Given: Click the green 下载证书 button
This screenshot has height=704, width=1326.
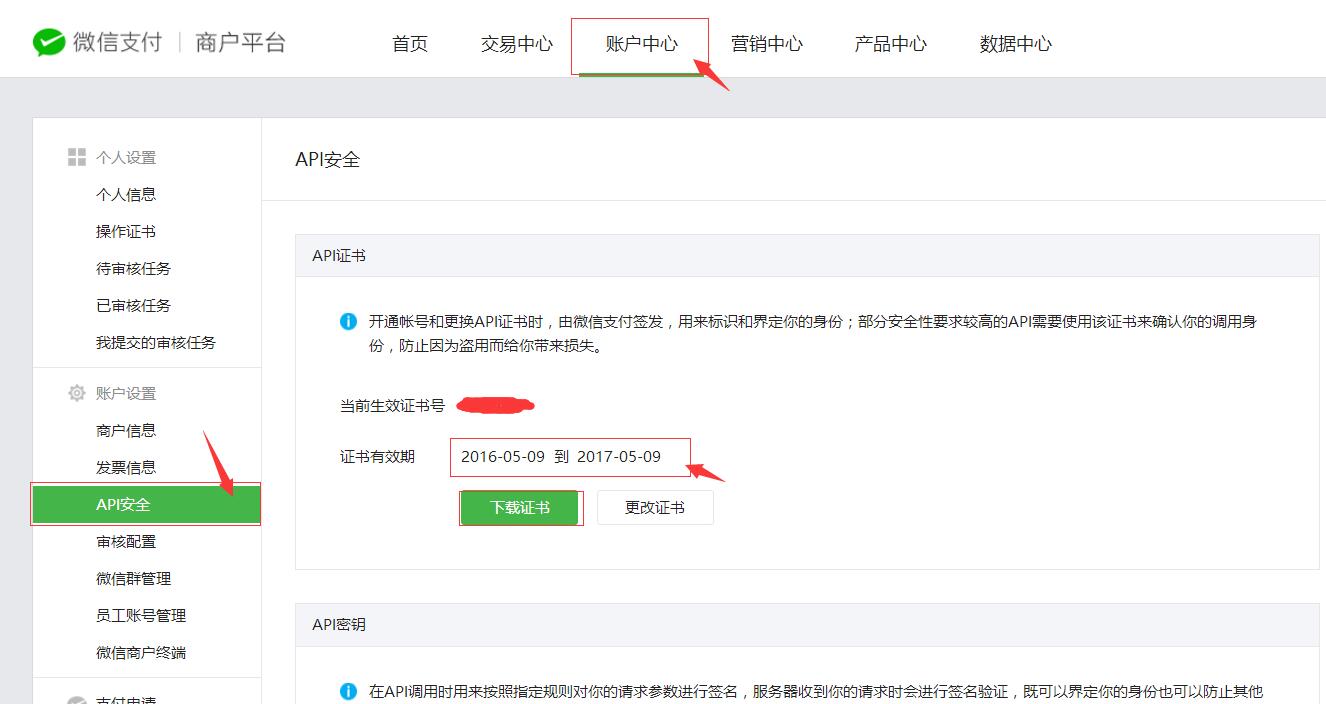Looking at the screenshot, I should click(x=520, y=507).
